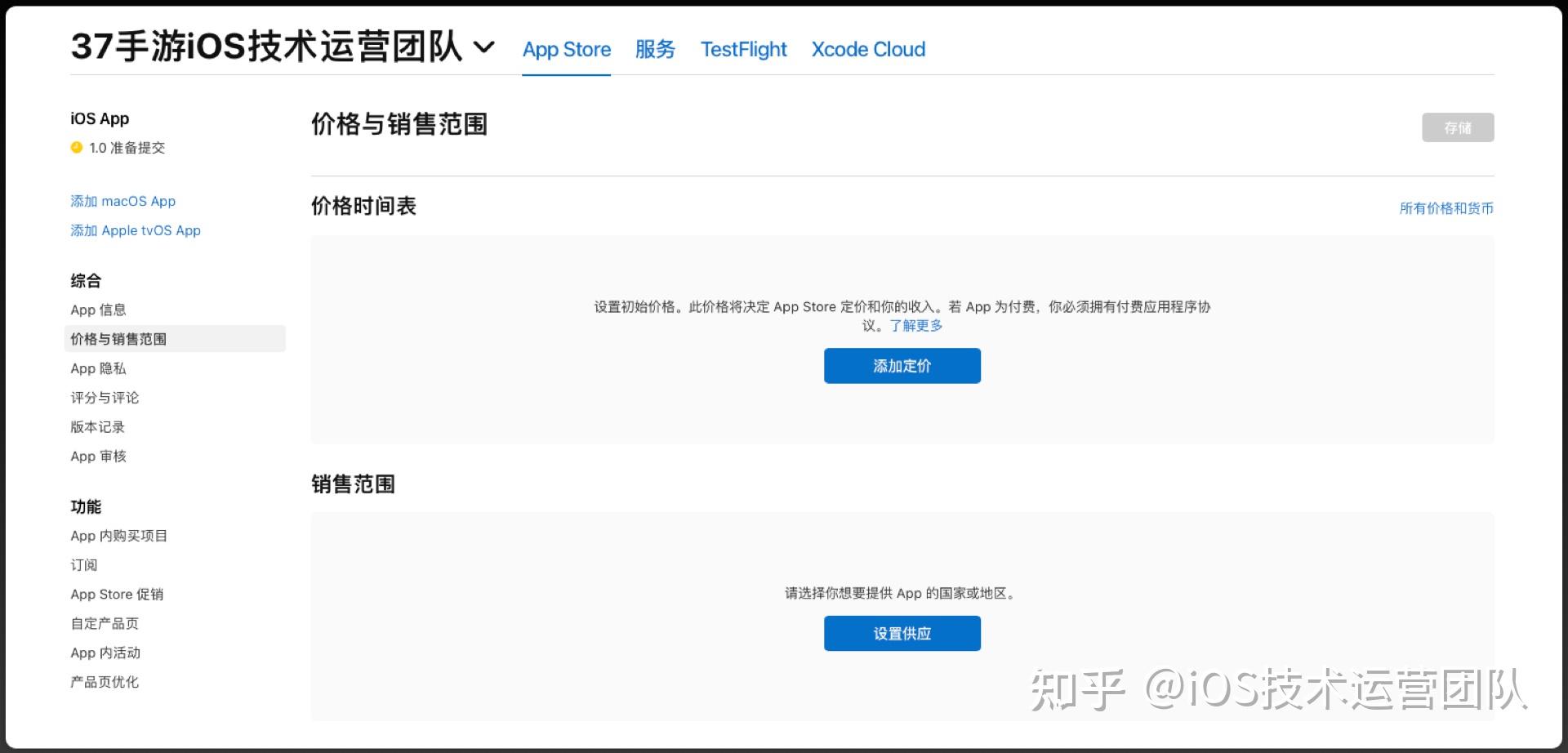Screen dimensions: 1568x753
Task: Go to the TestFlight tab
Action: point(743,50)
